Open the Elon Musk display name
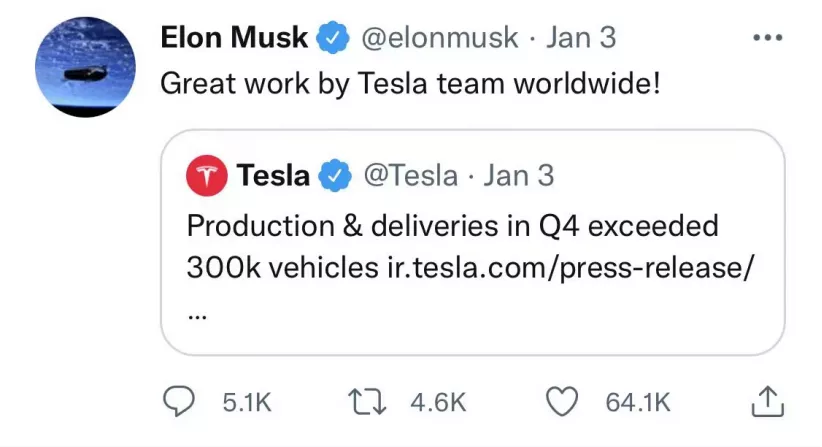Screen dimensions: 822x447 point(234,38)
